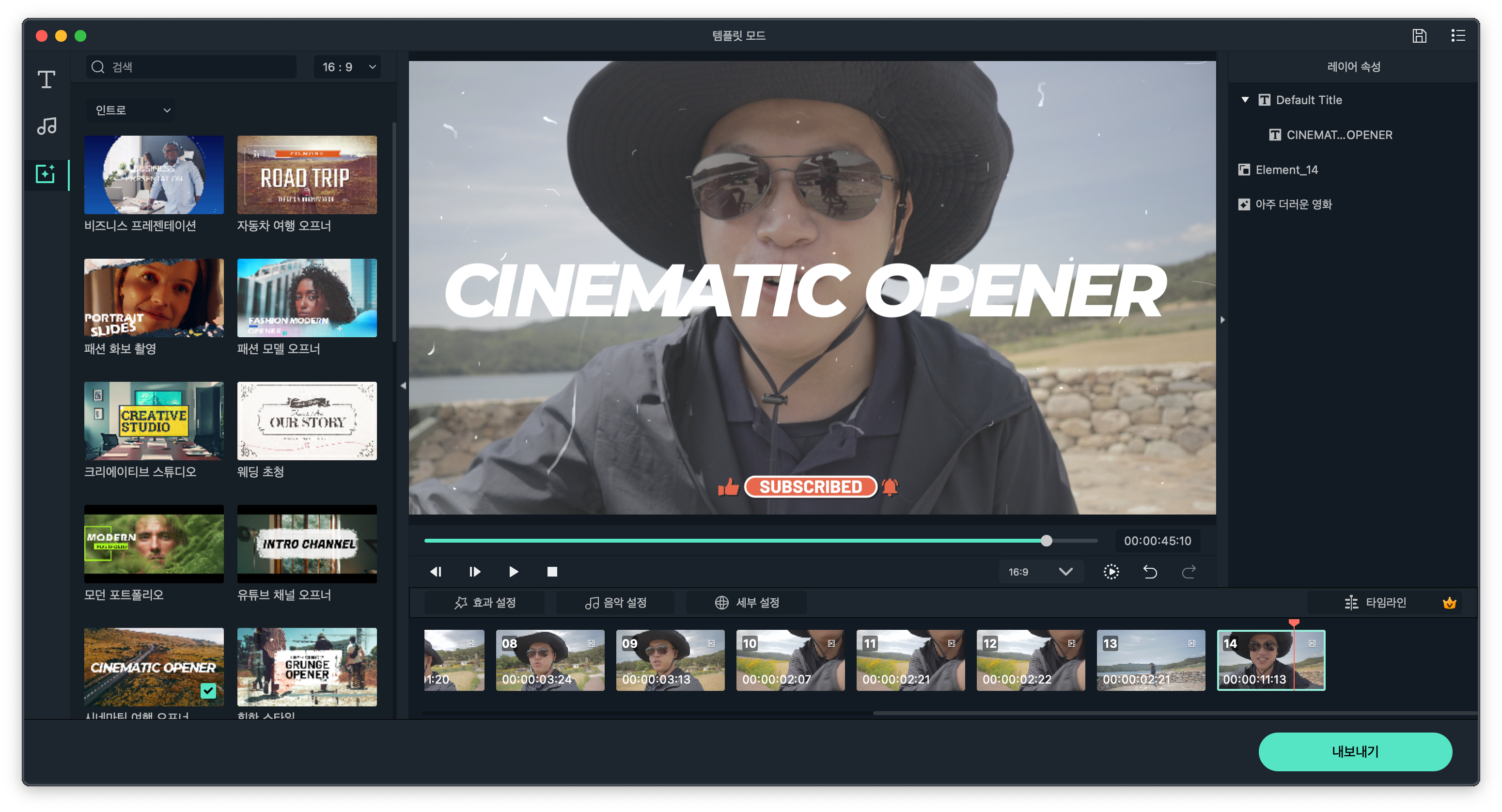
Task: Click the save project icon
Action: [x=1419, y=36]
